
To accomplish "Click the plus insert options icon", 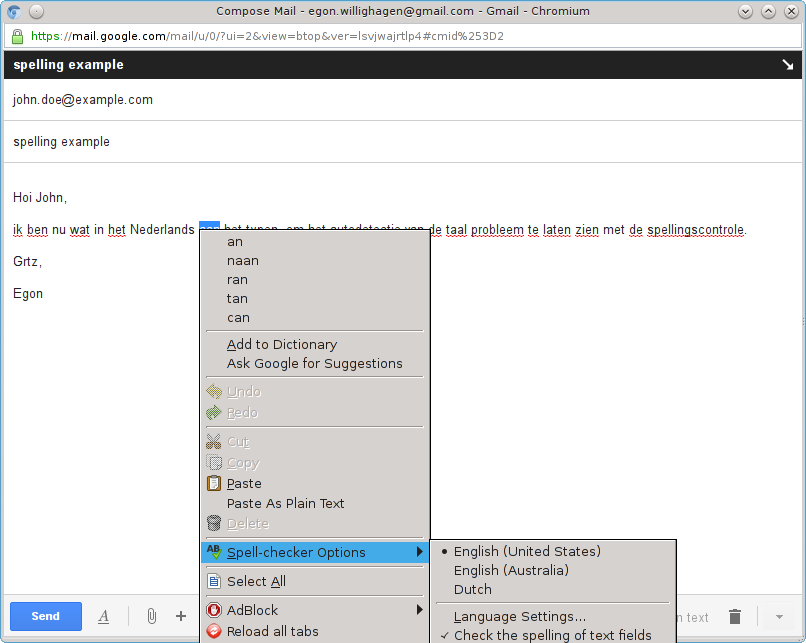I will click(x=181, y=616).
